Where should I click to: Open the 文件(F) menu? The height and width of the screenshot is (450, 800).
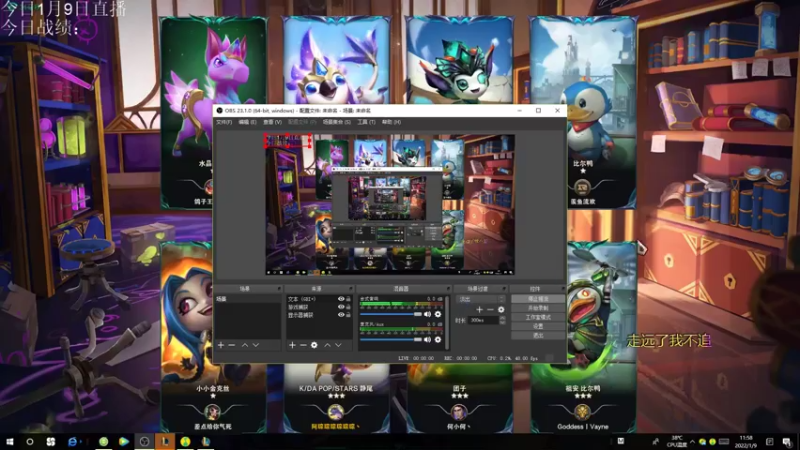point(224,122)
